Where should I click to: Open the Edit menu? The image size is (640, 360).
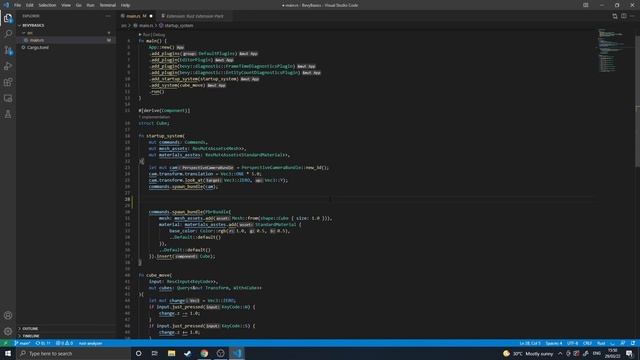click(30, 5)
